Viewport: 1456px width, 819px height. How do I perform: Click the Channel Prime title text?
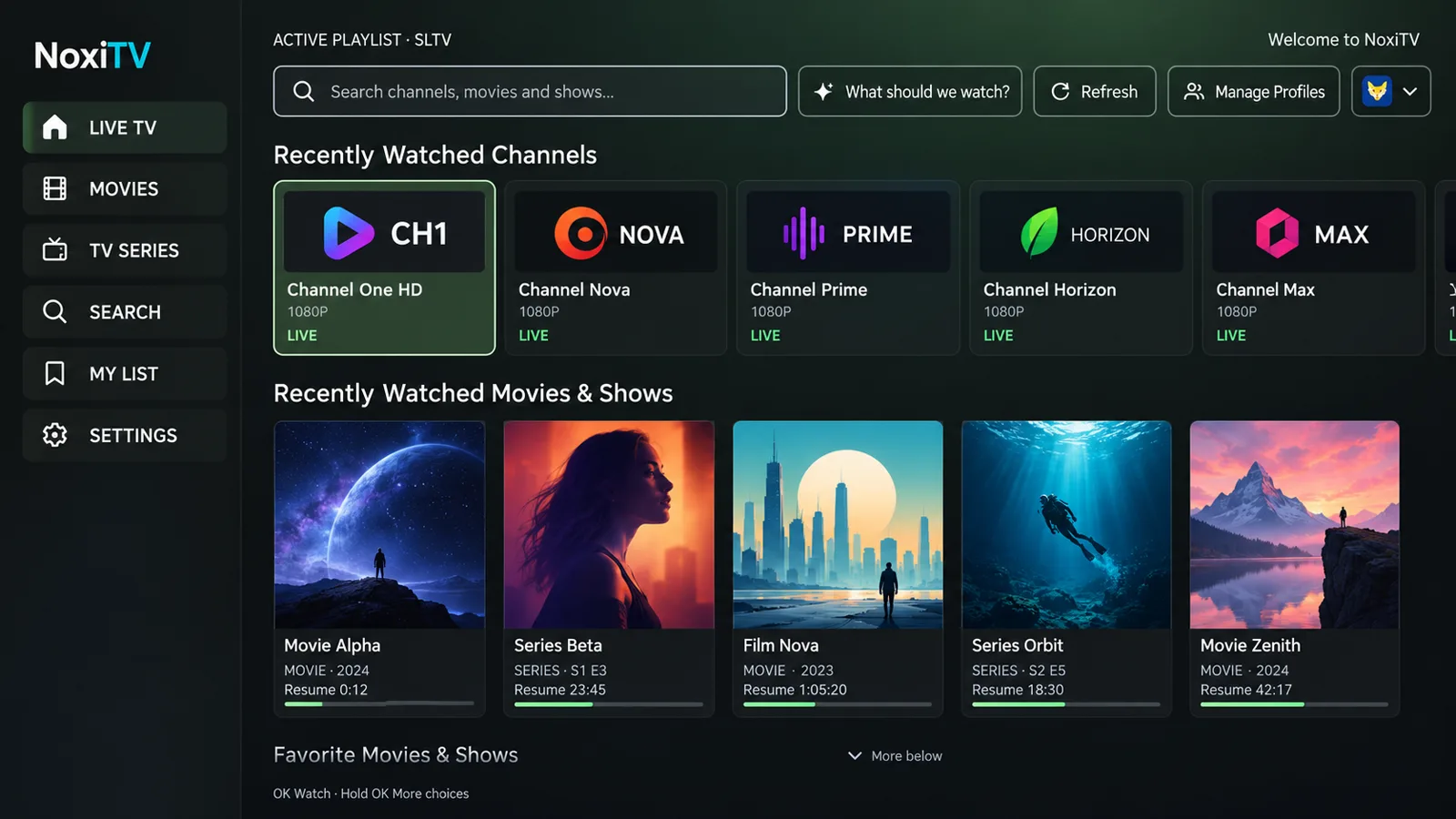(809, 289)
